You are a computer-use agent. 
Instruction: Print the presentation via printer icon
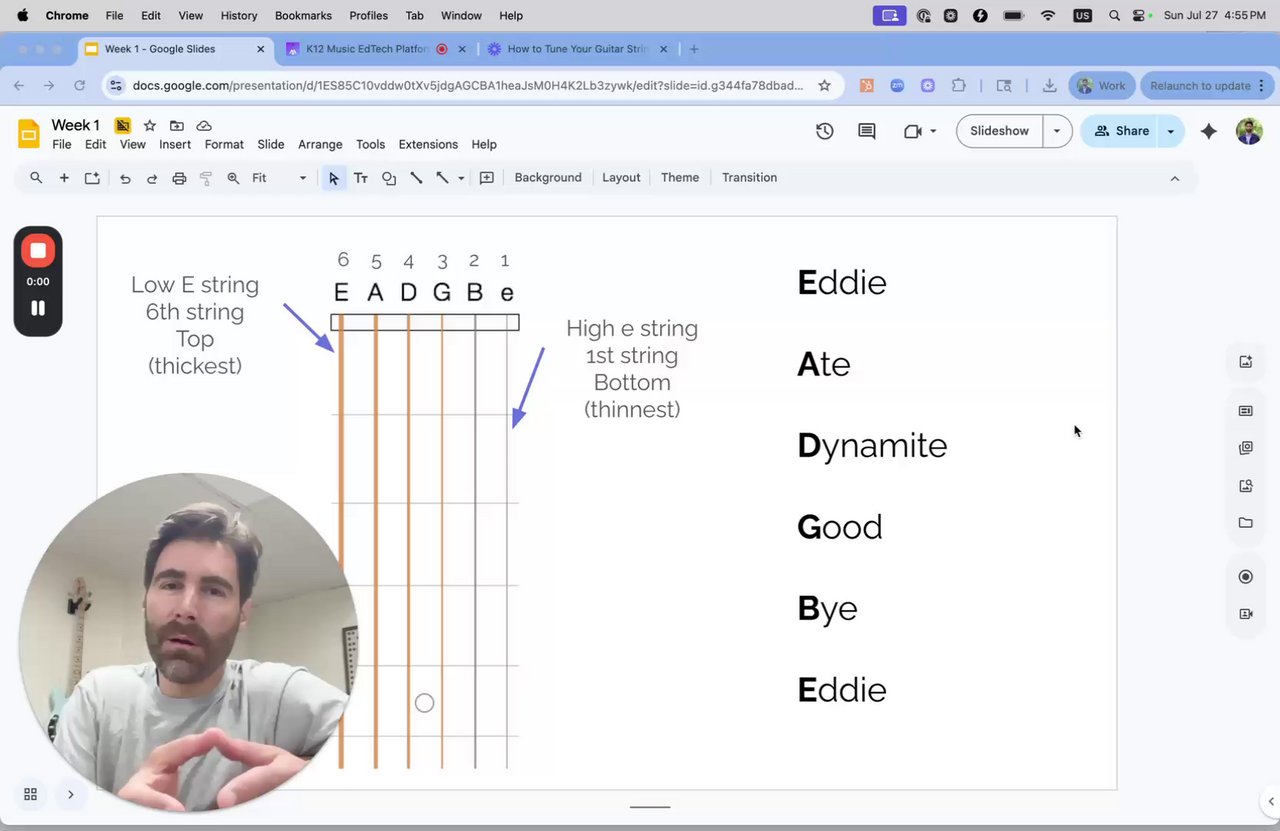coord(179,178)
